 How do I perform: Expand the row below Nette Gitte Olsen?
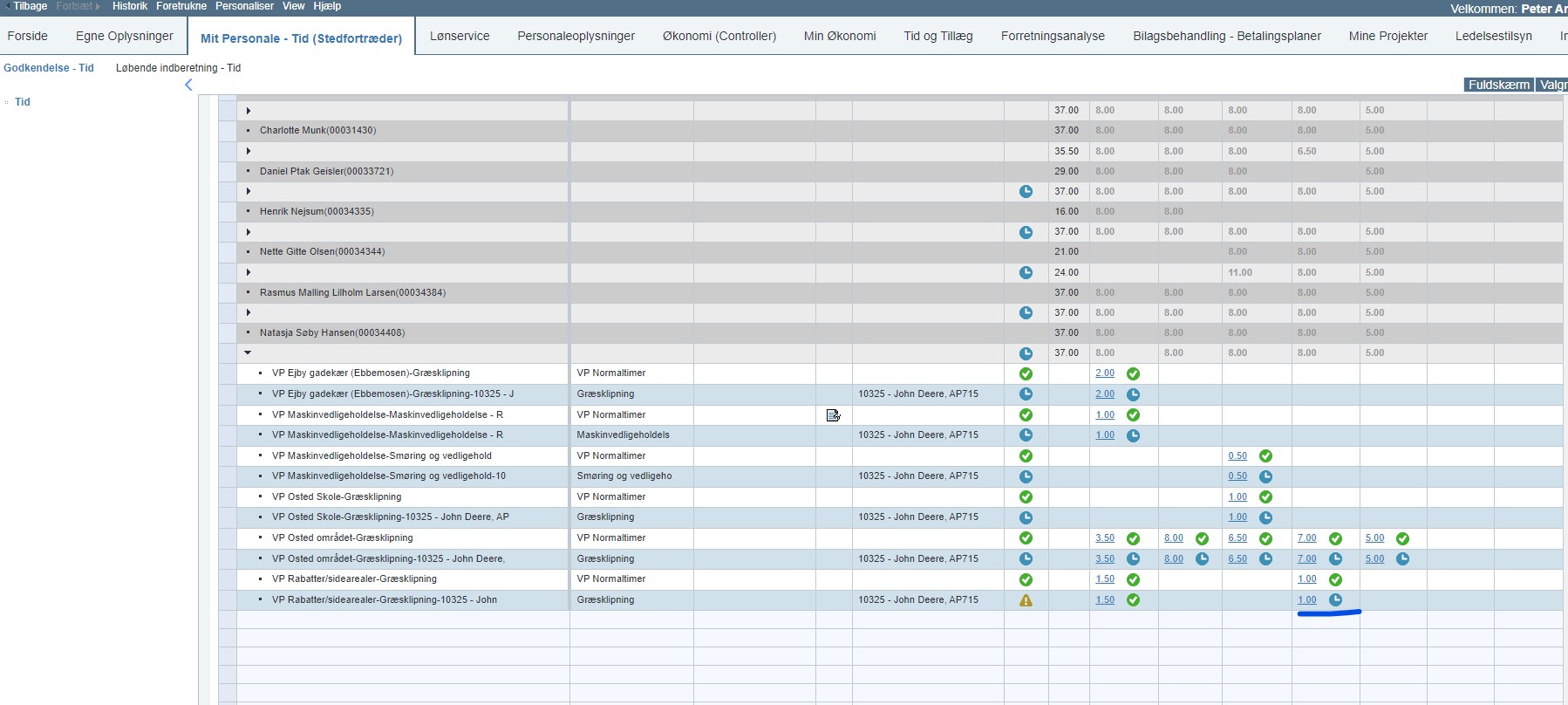tap(249, 272)
